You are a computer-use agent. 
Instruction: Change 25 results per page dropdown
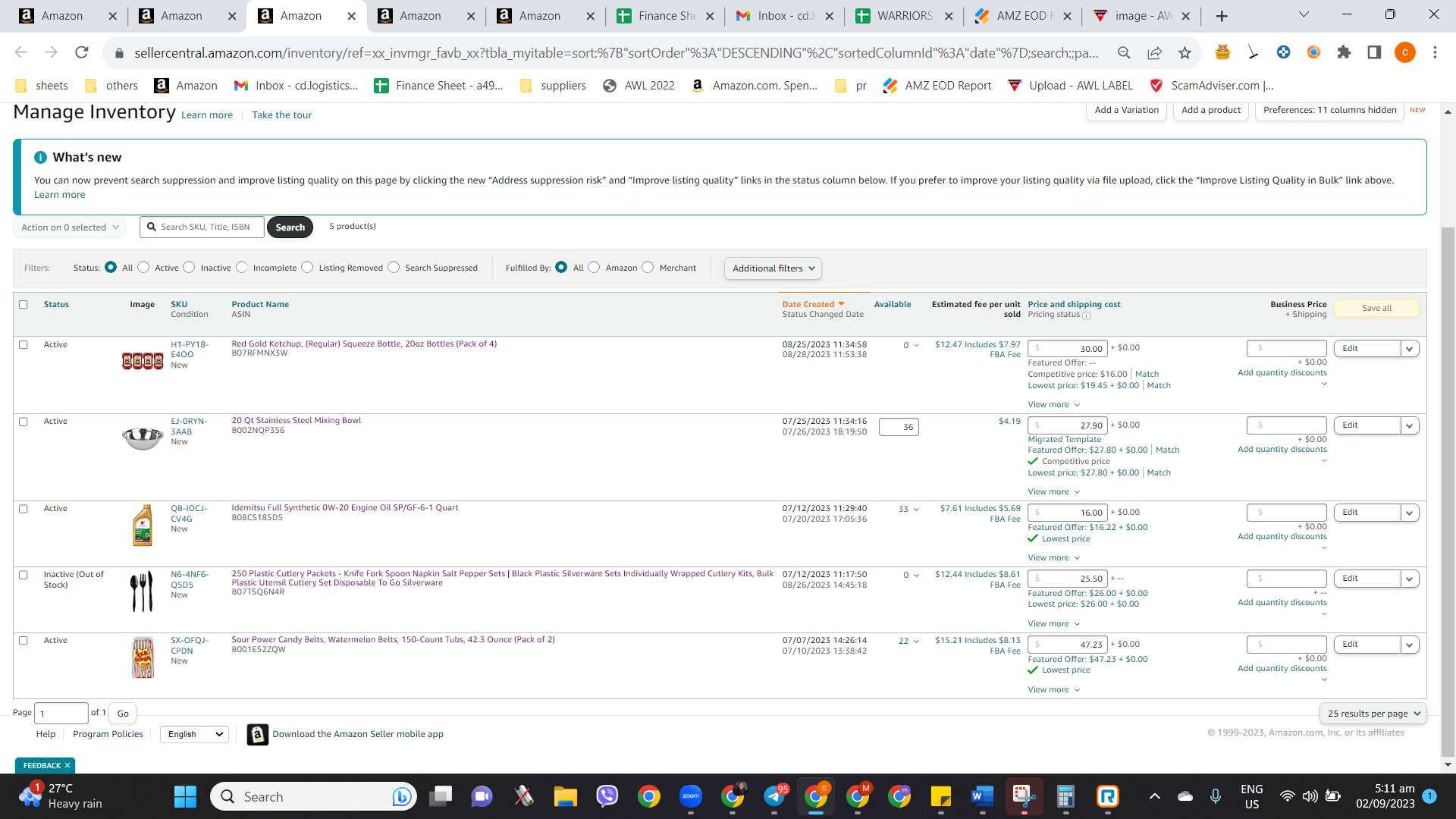tap(1373, 714)
